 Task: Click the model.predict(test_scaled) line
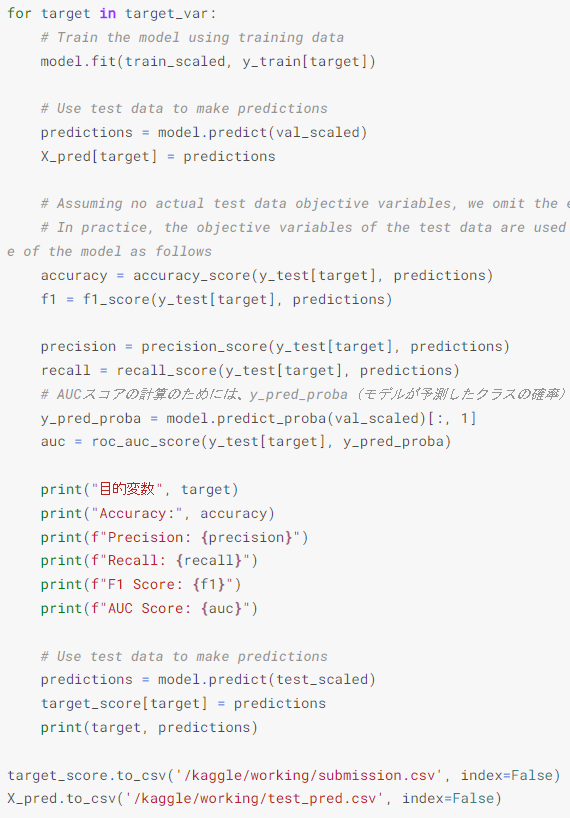[208, 679]
